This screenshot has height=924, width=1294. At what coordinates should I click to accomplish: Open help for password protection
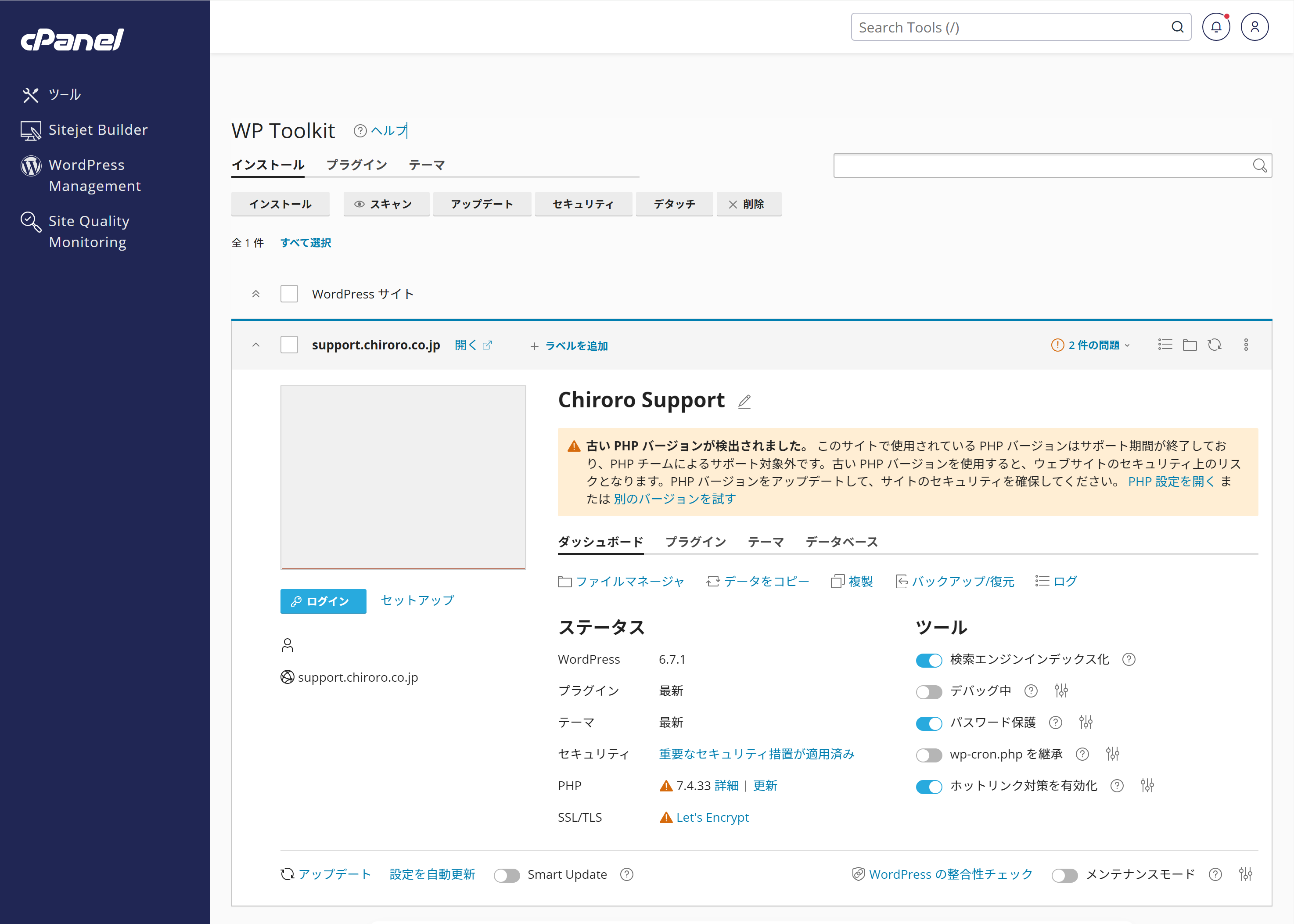click(1056, 723)
